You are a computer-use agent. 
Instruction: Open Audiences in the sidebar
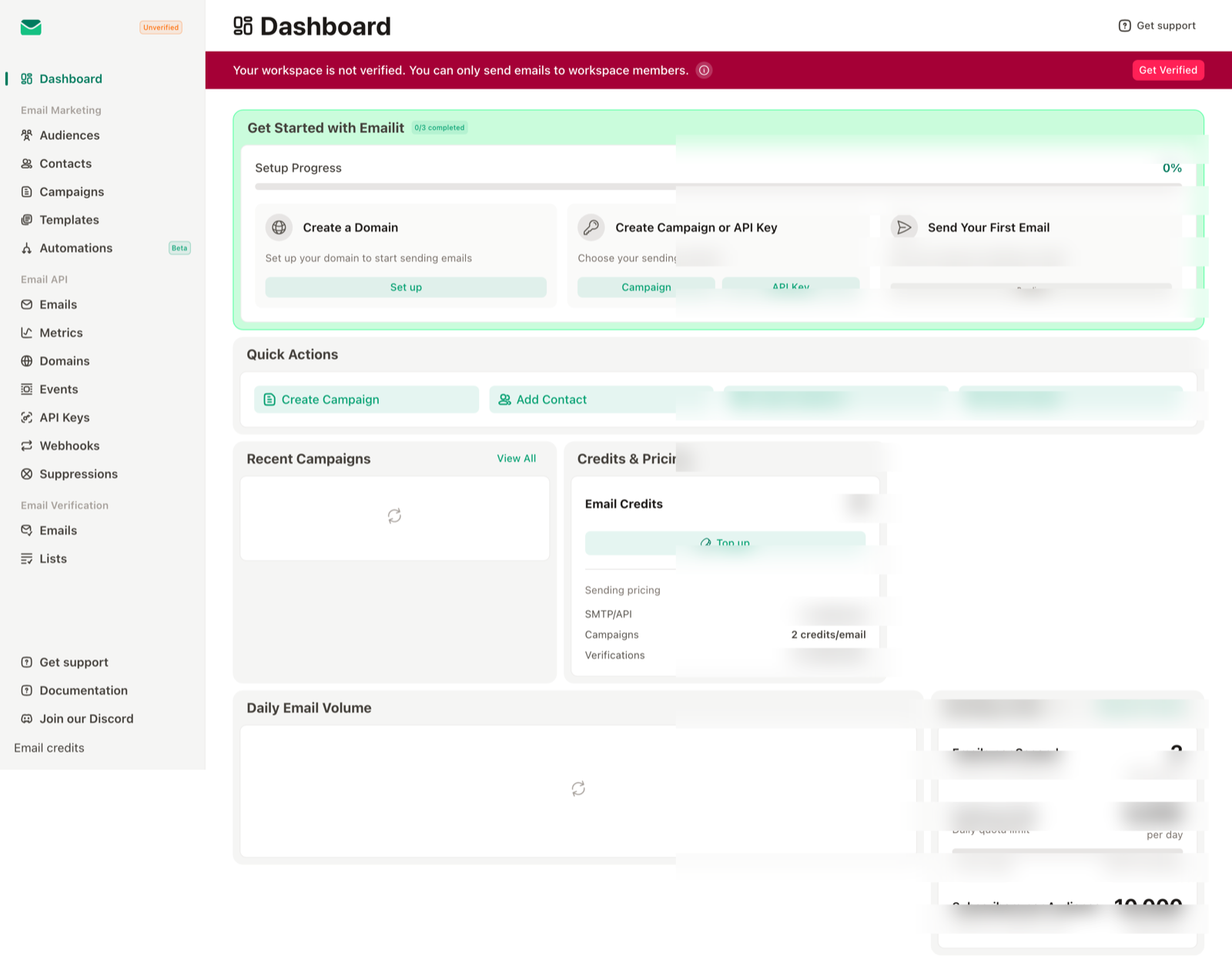pyautogui.click(x=69, y=136)
